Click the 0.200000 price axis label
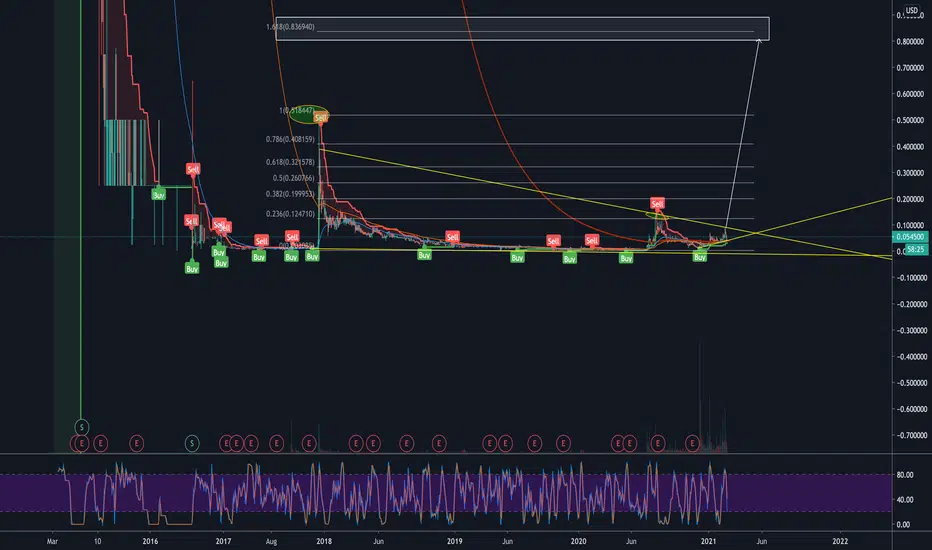Image resolution: width=932 pixels, height=550 pixels. tap(910, 199)
